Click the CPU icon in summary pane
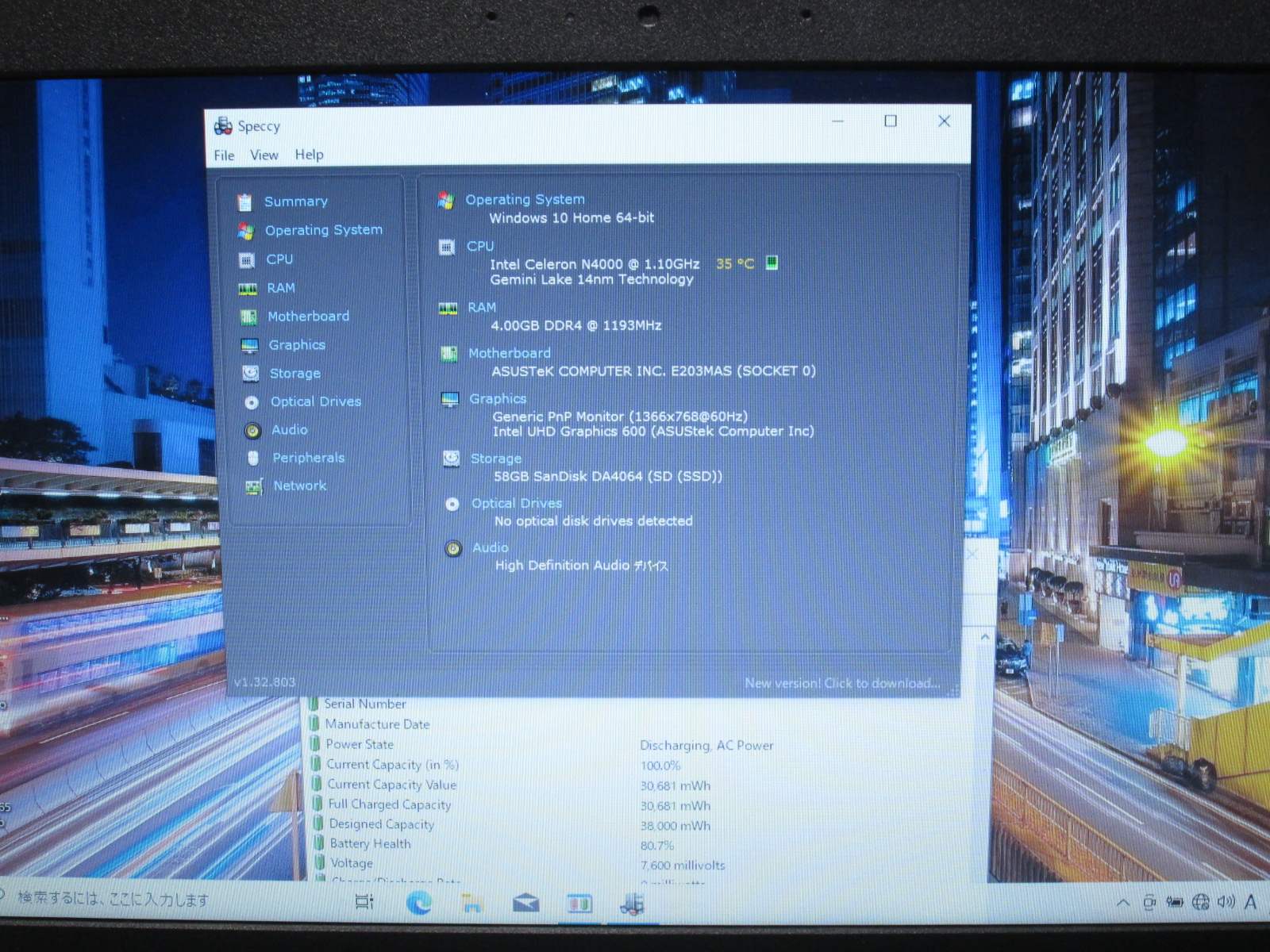1270x952 pixels. coord(447,248)
